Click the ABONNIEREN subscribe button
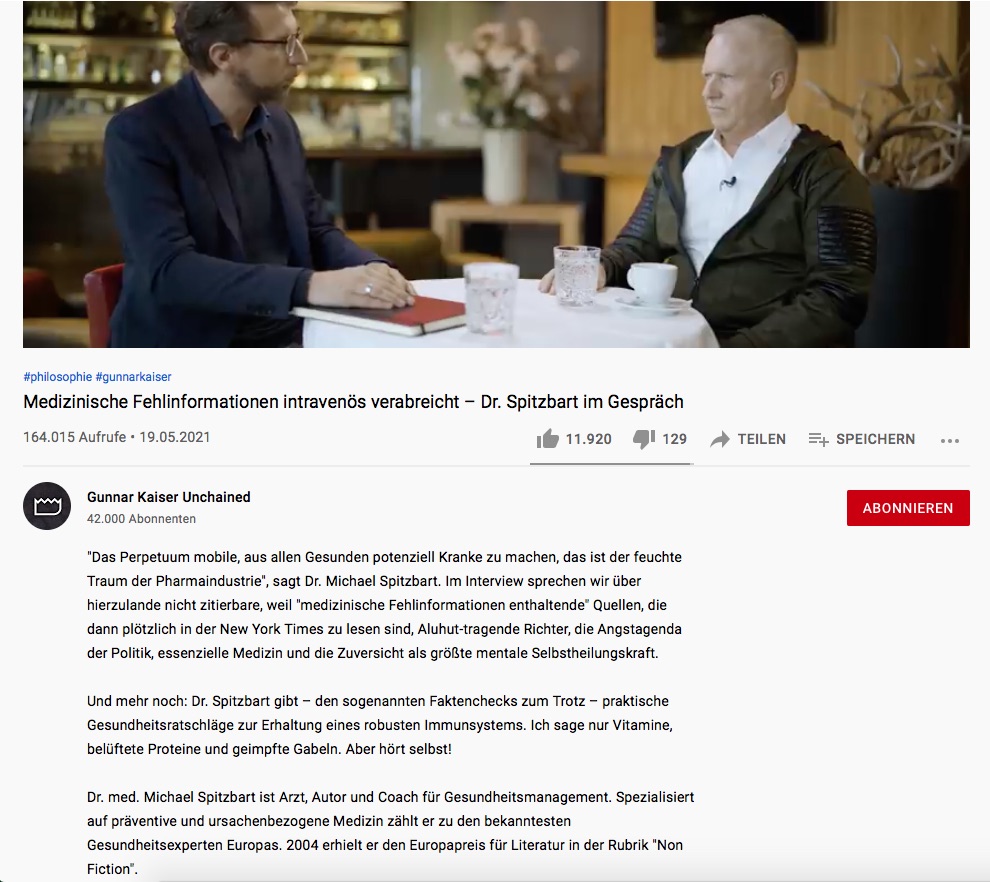The width and height of the screenshot is (990, 882). (908, 508)
